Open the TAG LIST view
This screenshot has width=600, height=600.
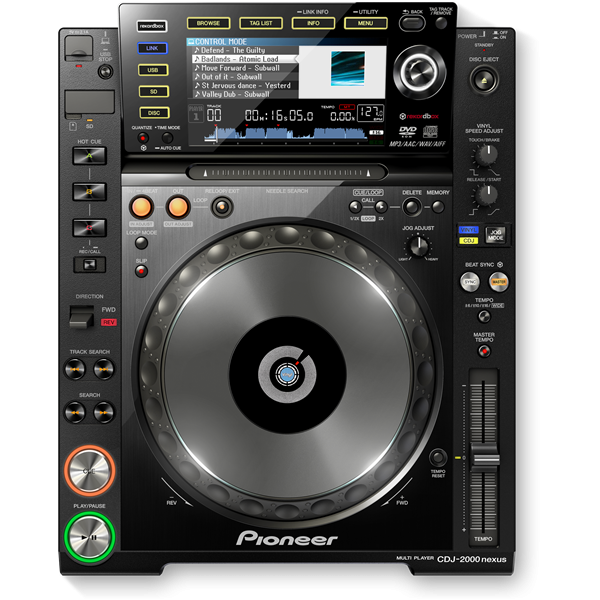point(261,23)
